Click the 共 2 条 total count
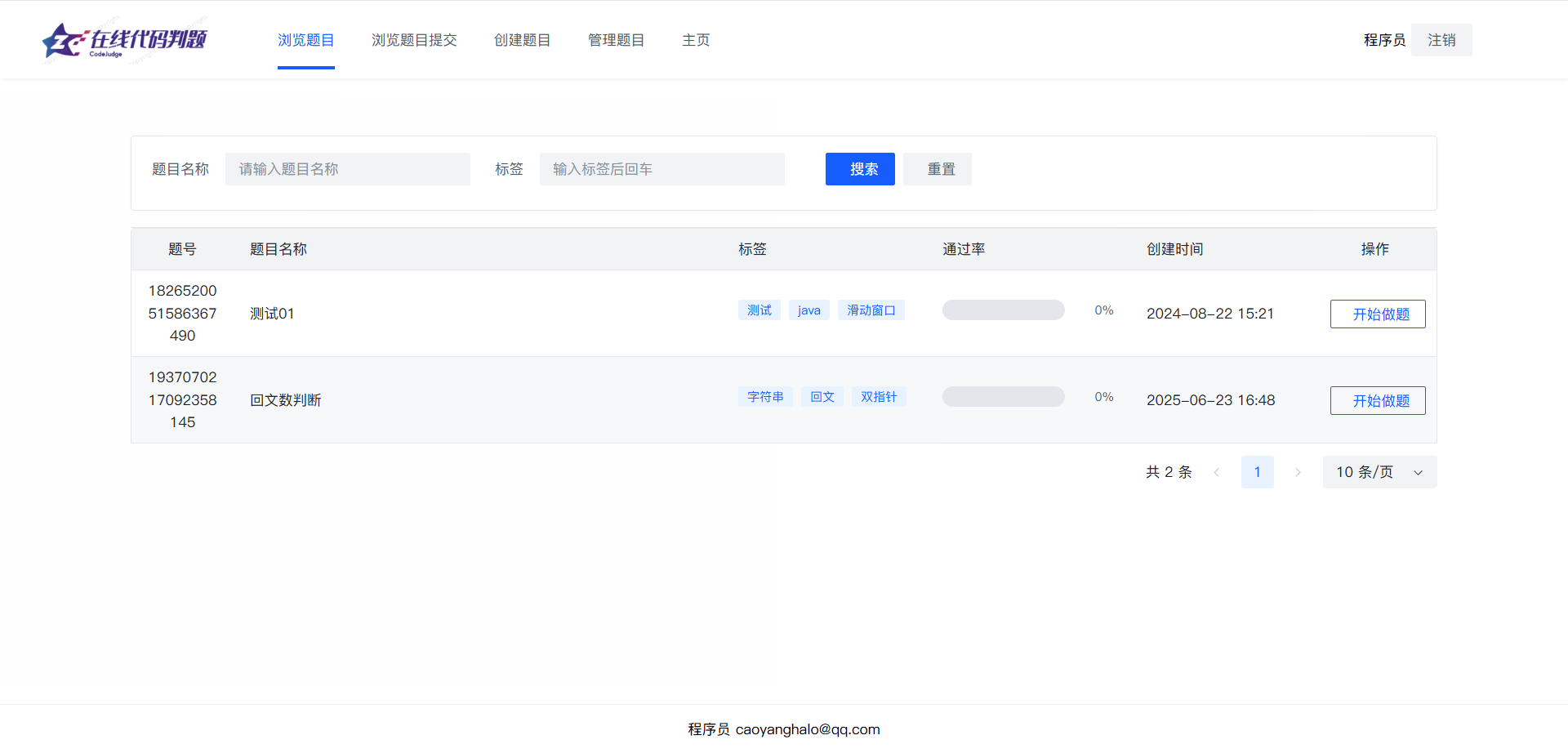 pyautogui.click(x=1169, y=472)
